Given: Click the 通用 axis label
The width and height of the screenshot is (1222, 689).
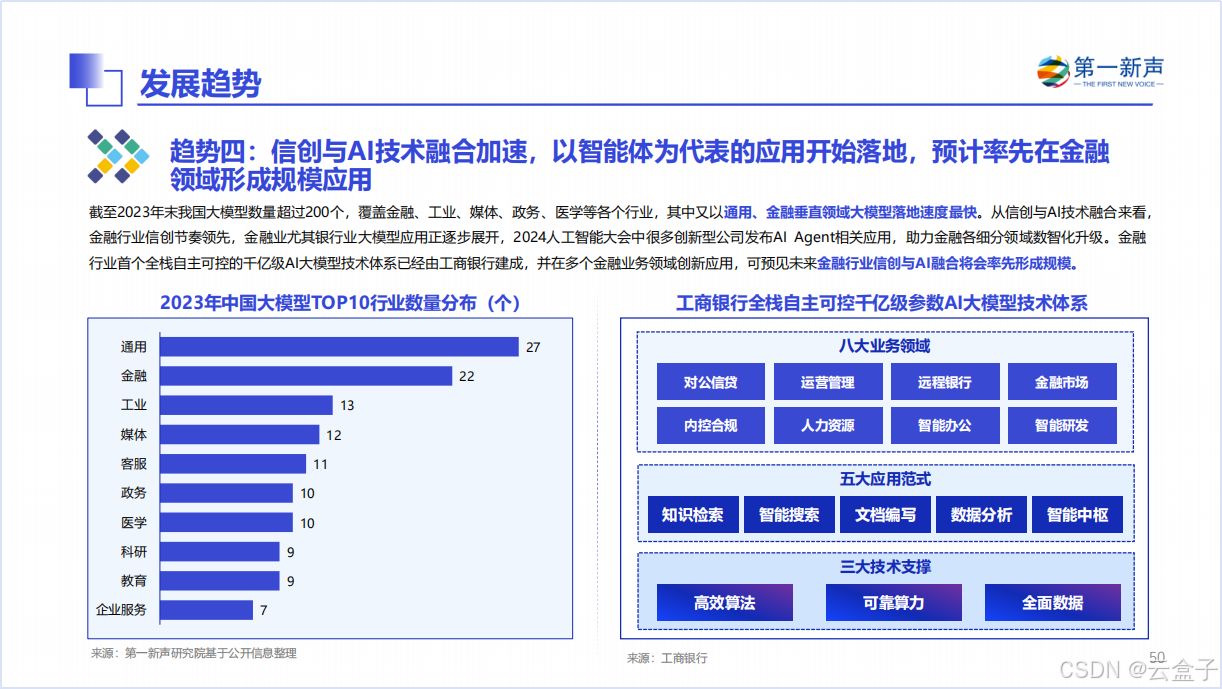Looking at the screenshot, I should 134,347.
